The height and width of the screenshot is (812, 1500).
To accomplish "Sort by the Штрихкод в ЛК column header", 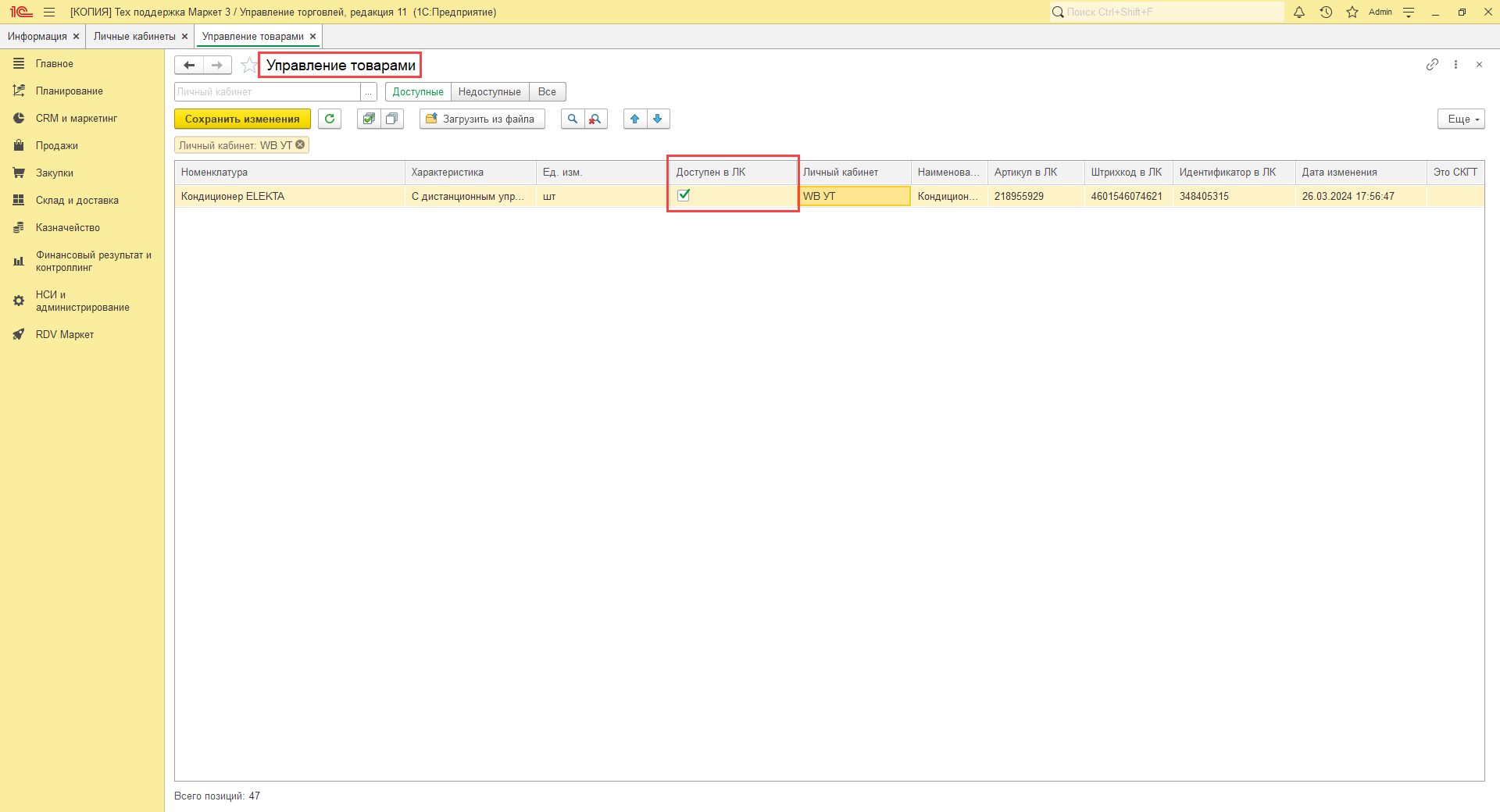I will click(1129, 173).
